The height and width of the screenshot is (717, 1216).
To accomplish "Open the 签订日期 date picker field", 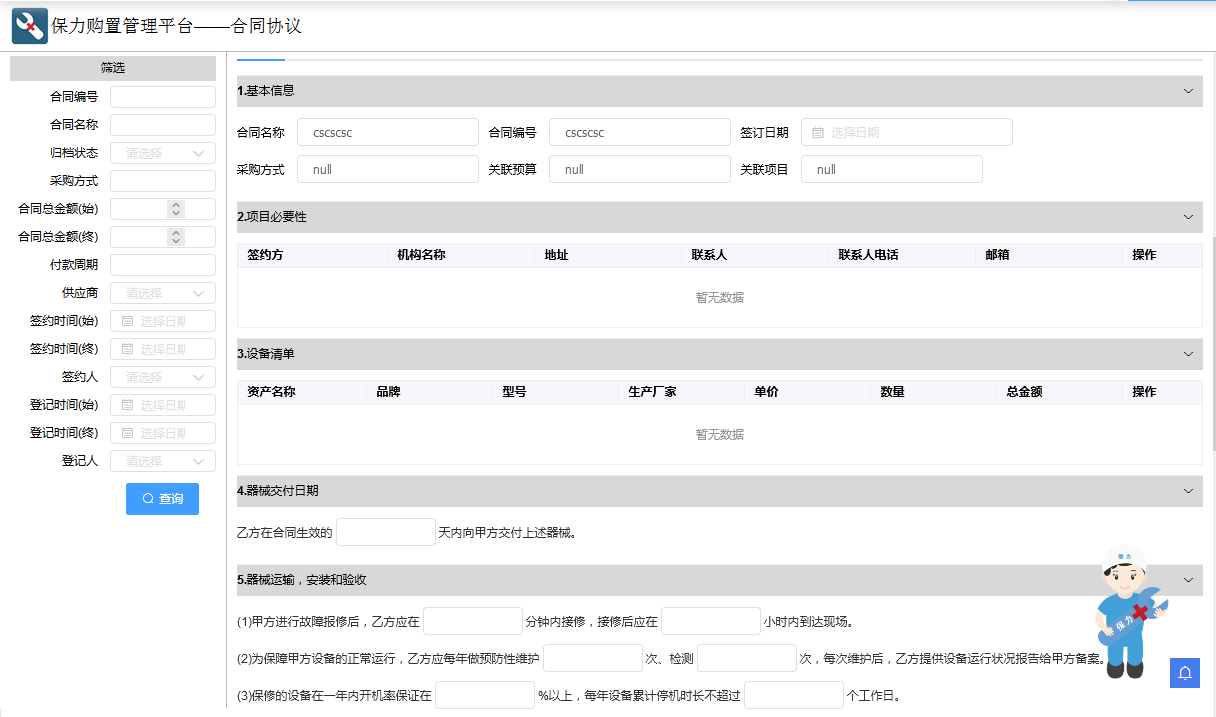I will point(907,132).
